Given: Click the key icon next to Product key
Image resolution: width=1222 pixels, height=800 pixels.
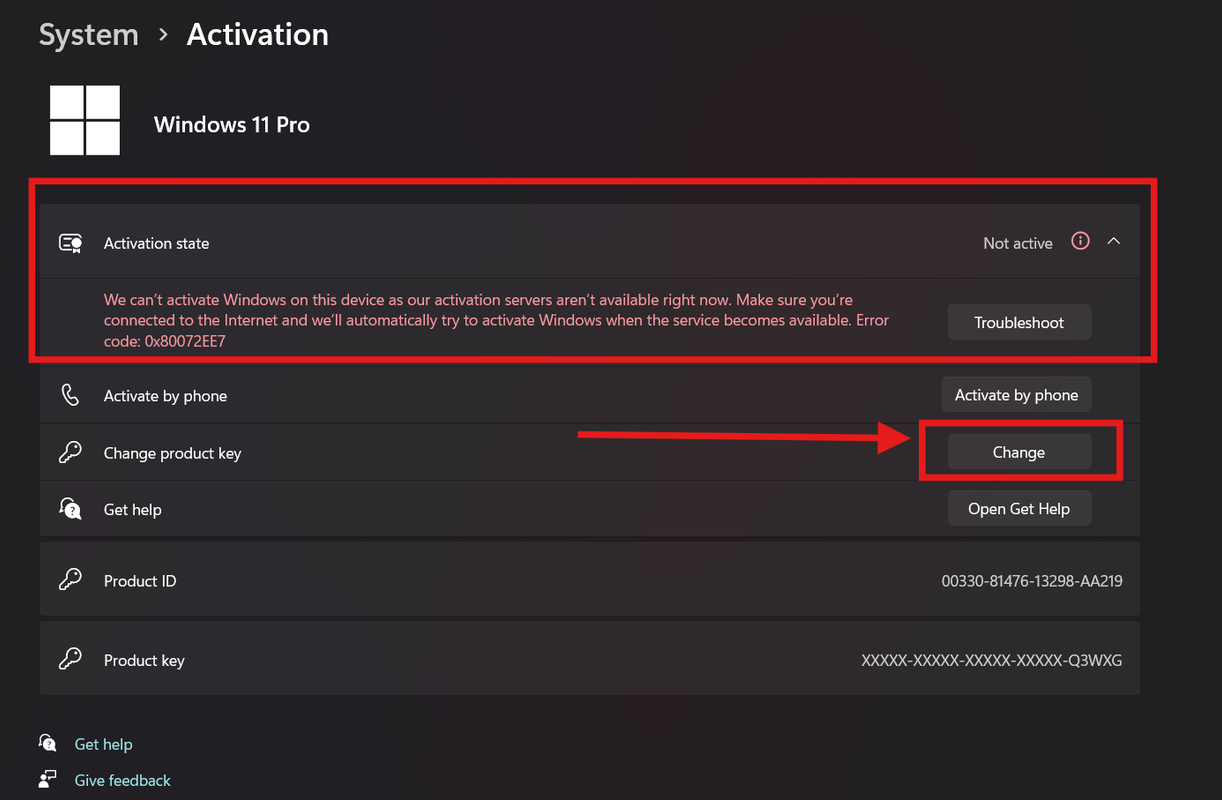Looking at the screenshot, I should pos(70,660).
